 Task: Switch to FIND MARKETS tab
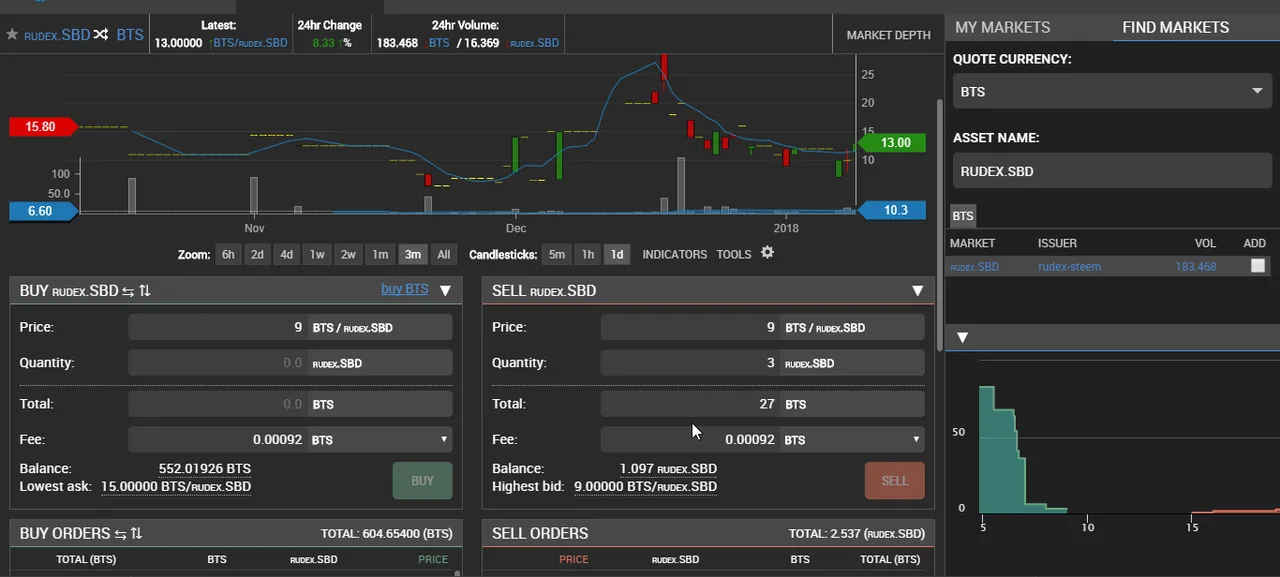(1175, 28)
